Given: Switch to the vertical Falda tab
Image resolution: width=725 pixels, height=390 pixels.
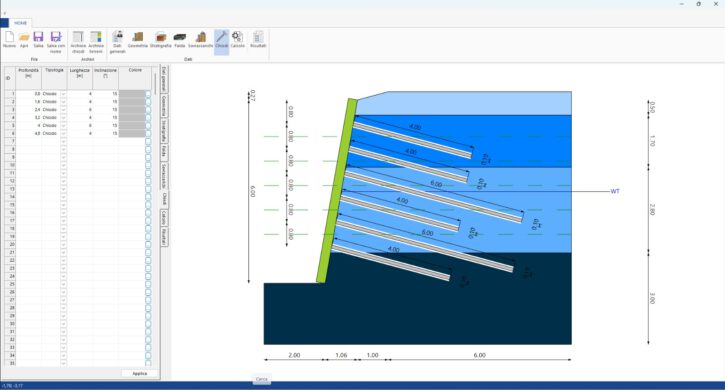Looking at the screenshot, I should tap(164, 152).
